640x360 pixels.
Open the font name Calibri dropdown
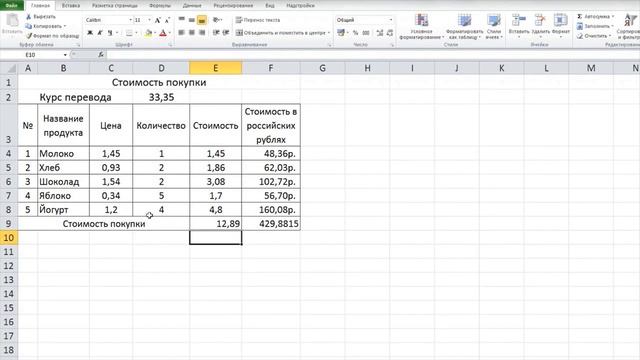130,20
